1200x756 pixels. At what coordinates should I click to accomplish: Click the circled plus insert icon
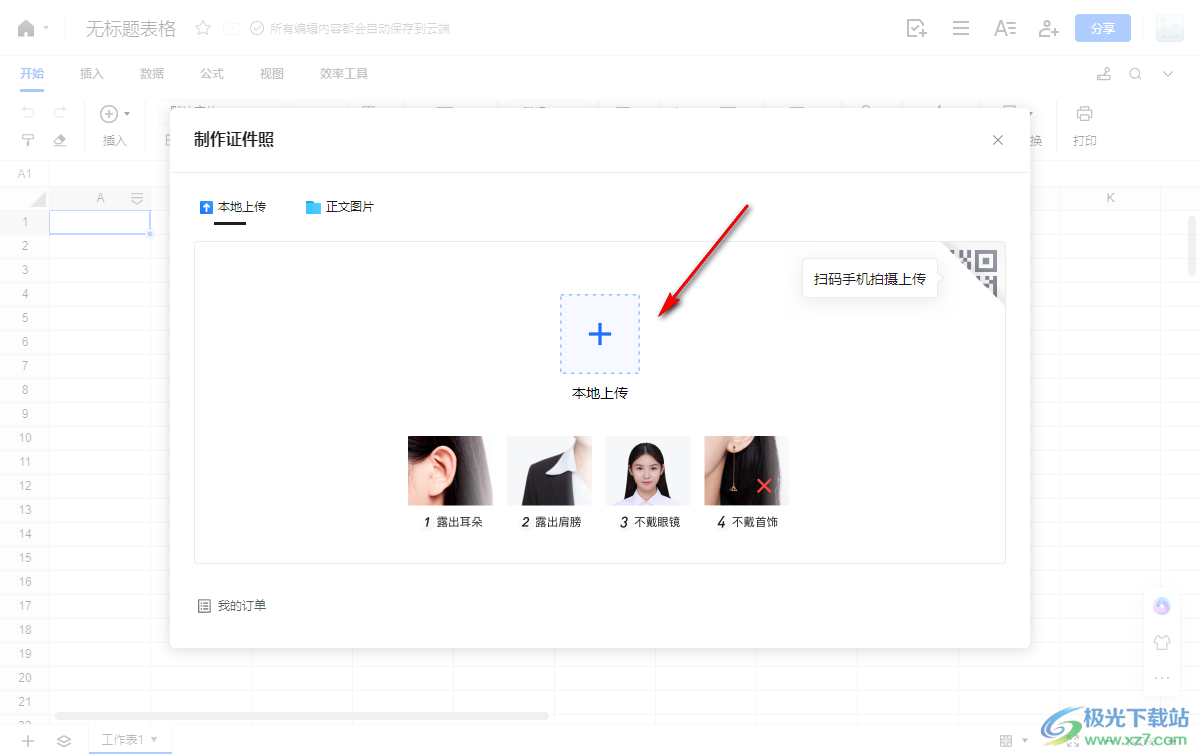(x=109, y=114)
